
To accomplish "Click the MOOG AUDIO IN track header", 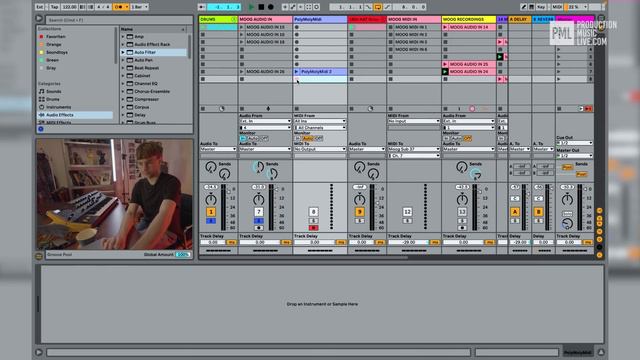I will click(x=265, y=19).
